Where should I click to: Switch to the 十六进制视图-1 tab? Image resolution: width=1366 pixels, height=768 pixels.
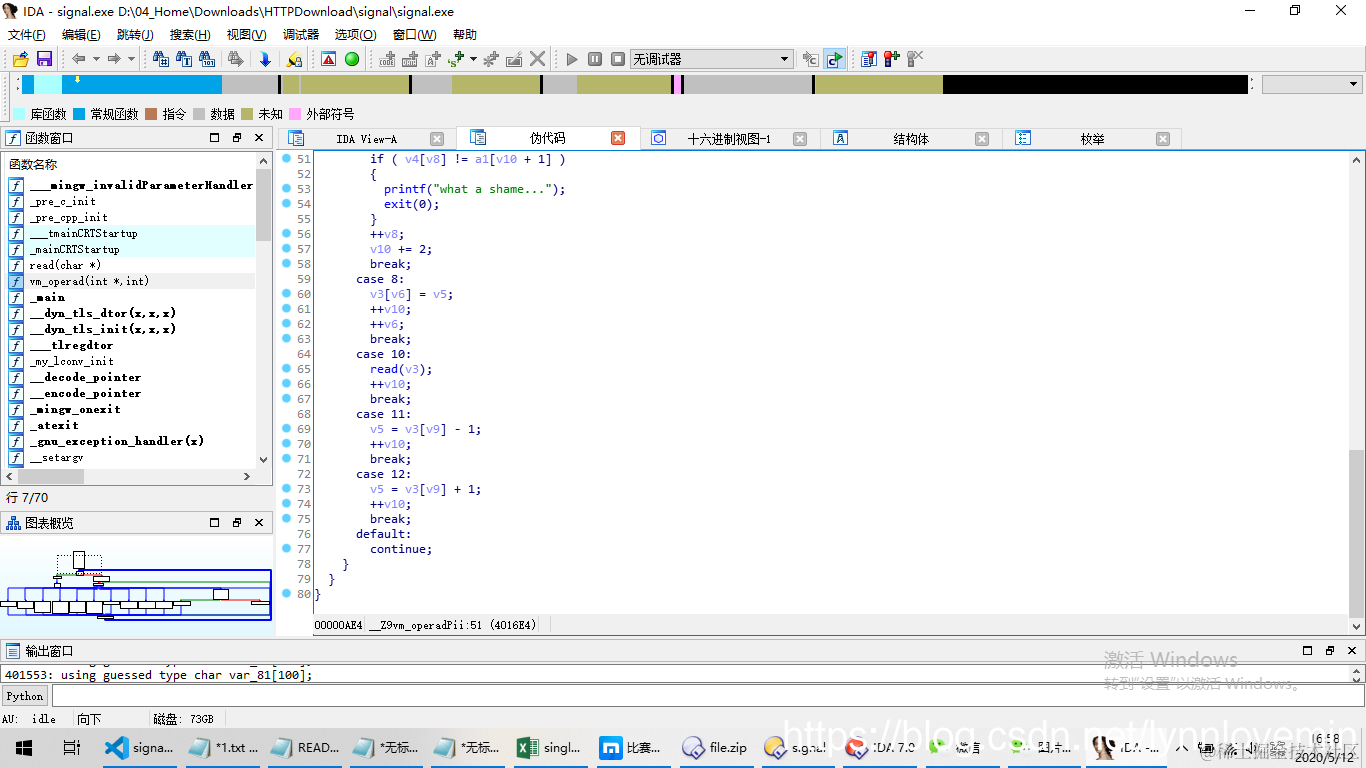729,139
